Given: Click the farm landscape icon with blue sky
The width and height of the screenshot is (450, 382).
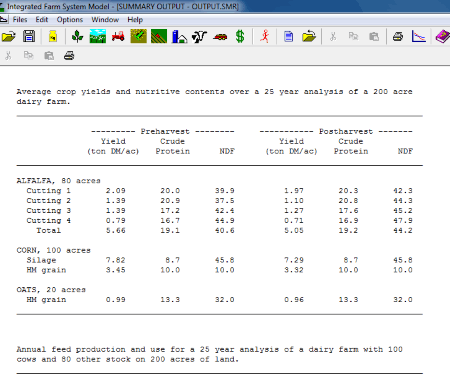Looking at the screenshot, I should [x=98, y=36].
